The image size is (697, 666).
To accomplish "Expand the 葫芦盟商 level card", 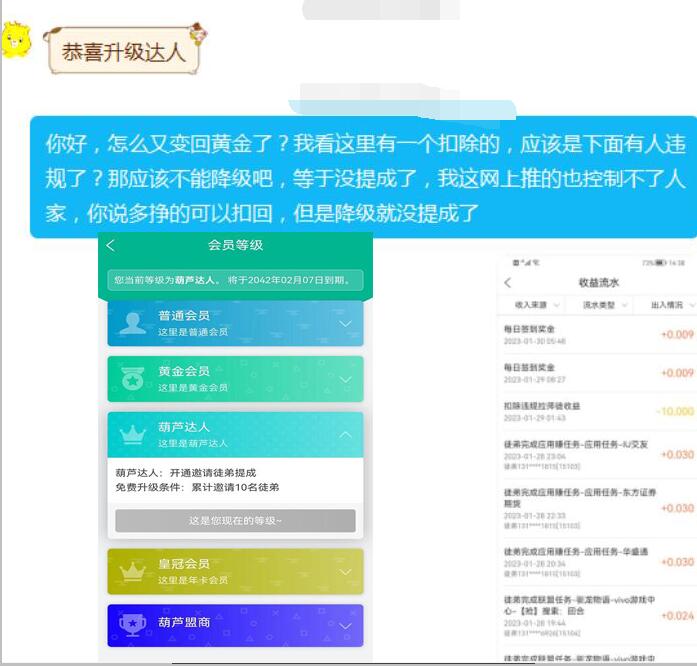I will click(x=345, y=626).
